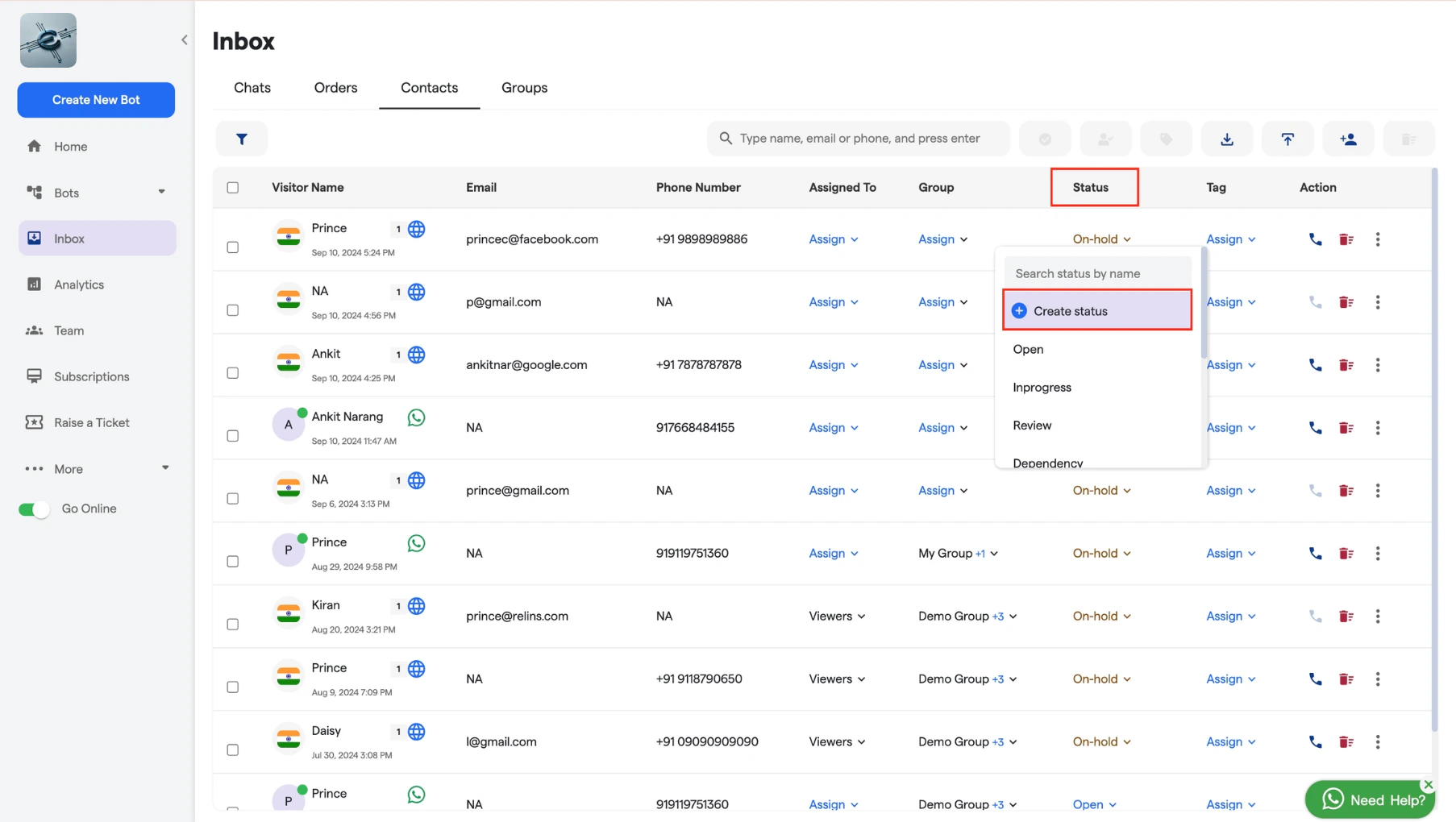The height and width of the screenshot is (822, 1456).
Task: Focus the contacts search field
Action: [x=859, y=139]
